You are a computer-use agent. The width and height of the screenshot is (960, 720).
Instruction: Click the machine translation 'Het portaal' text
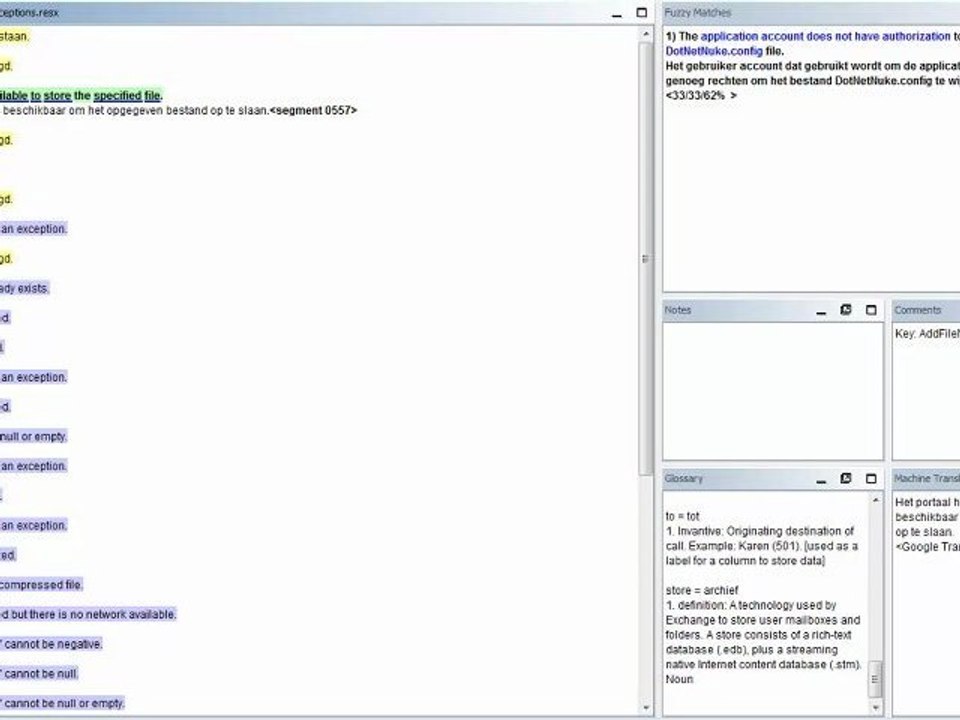tap(927, 502)
